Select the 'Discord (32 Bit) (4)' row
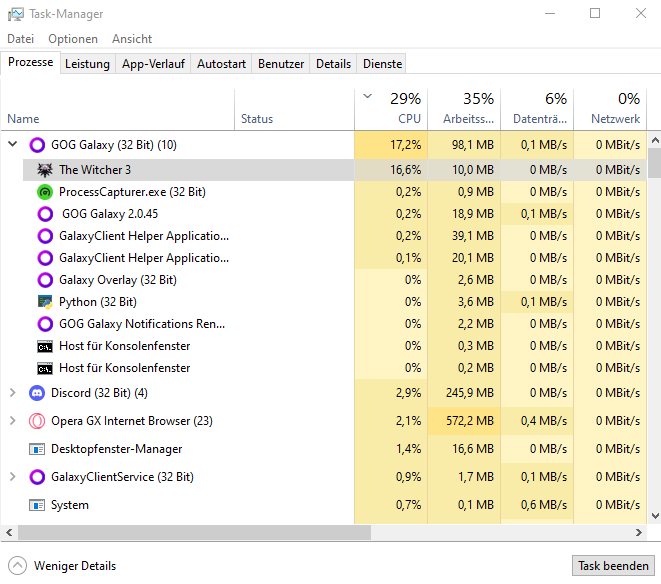Viewport: 661px width, 584px height. 324,393
